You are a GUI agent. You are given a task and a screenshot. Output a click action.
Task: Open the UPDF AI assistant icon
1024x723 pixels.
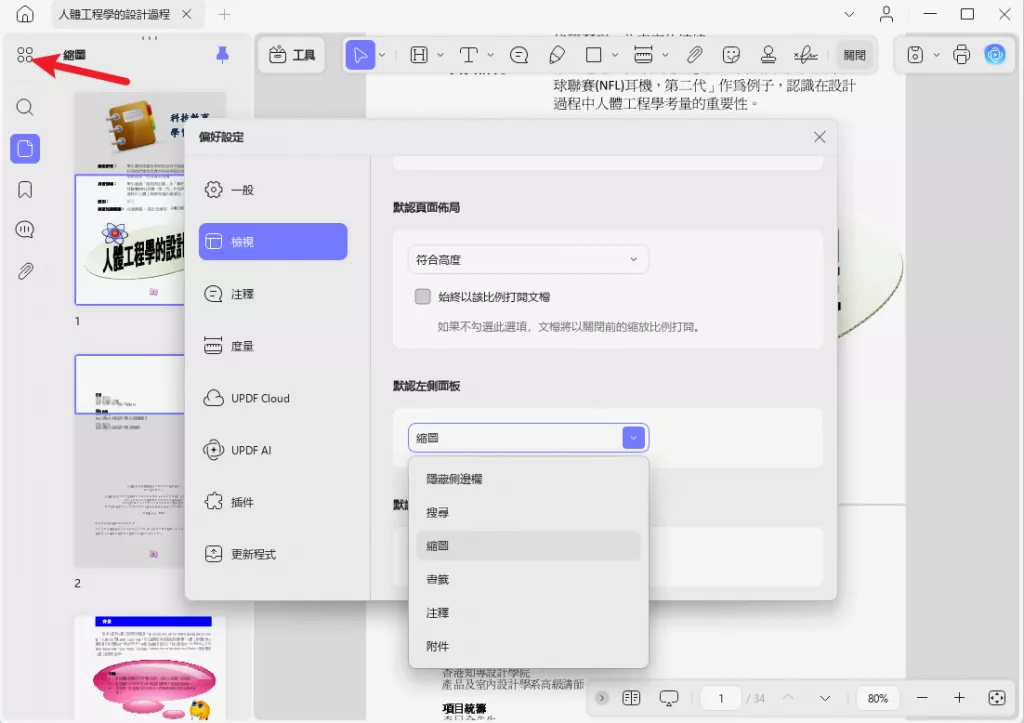(x=995, y=55)
